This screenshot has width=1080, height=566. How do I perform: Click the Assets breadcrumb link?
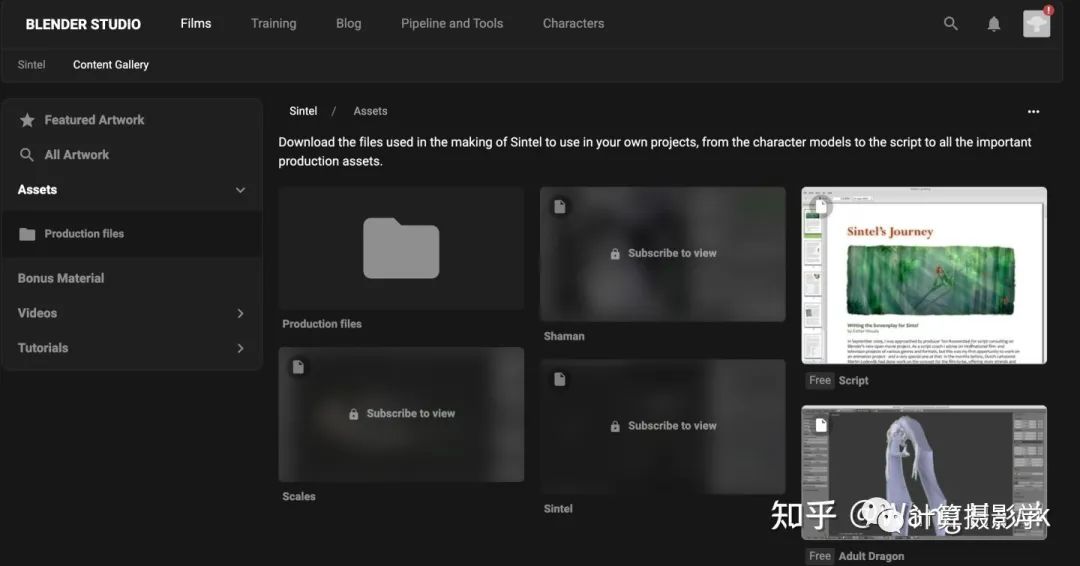click(370, 111)
